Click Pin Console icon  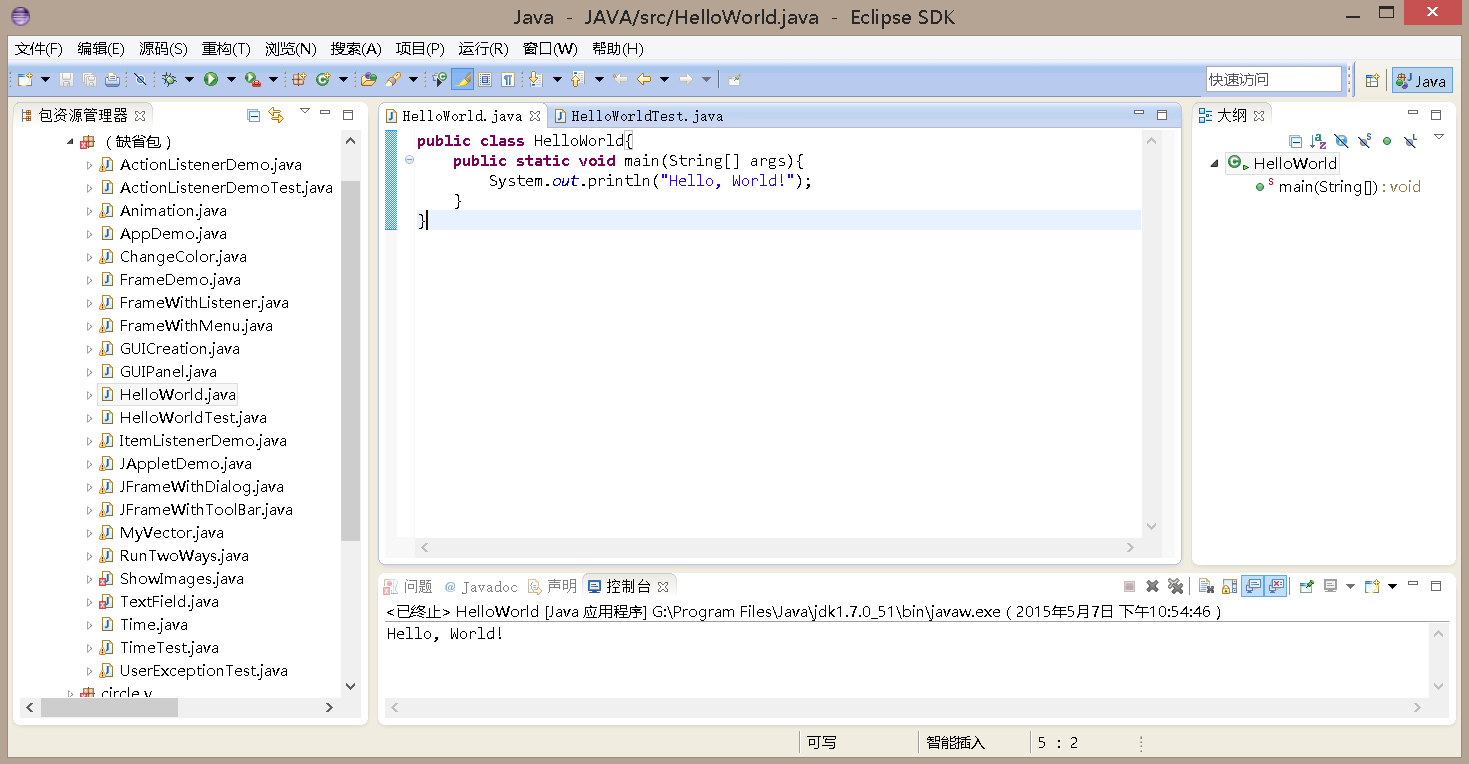click(1307, 586)
